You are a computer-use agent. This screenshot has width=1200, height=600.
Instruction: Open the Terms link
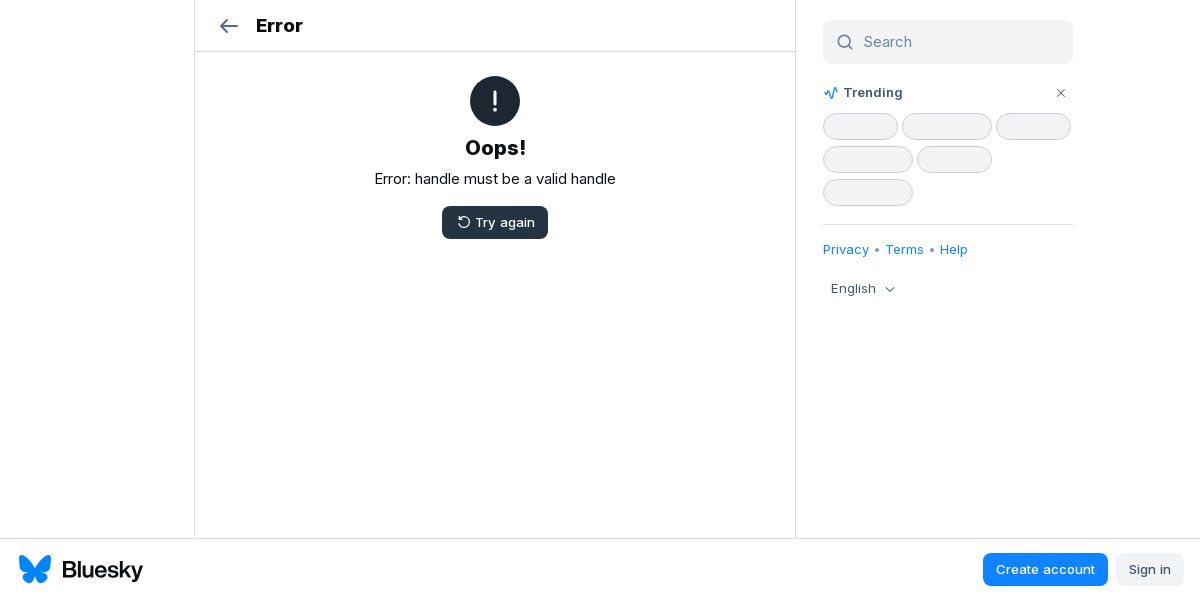point(904,250)
